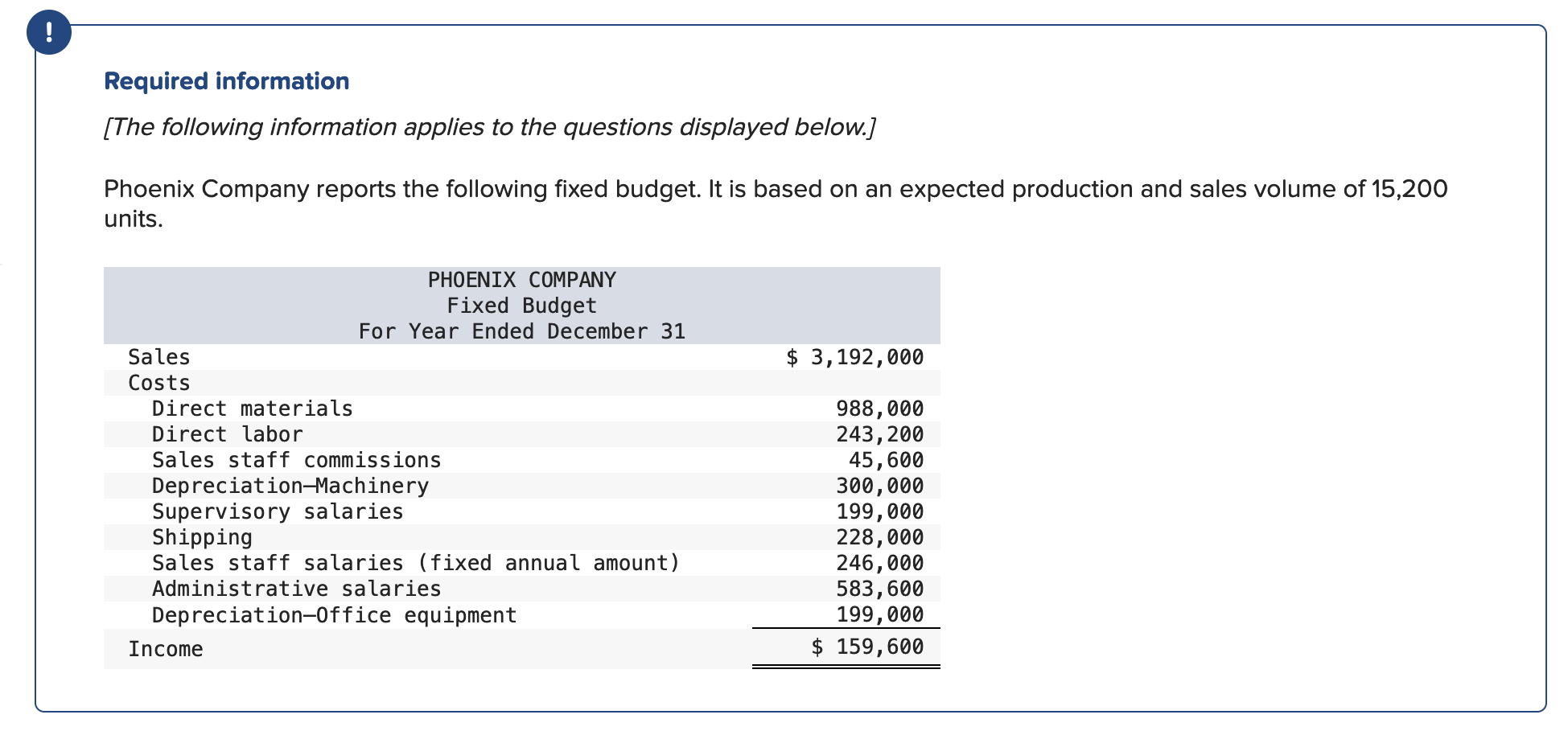Image resolution: width=1568 pixels, height=731 pixels.
Task: Click the 988,000 direct materials amount
Action: click(x=880, y=409)
